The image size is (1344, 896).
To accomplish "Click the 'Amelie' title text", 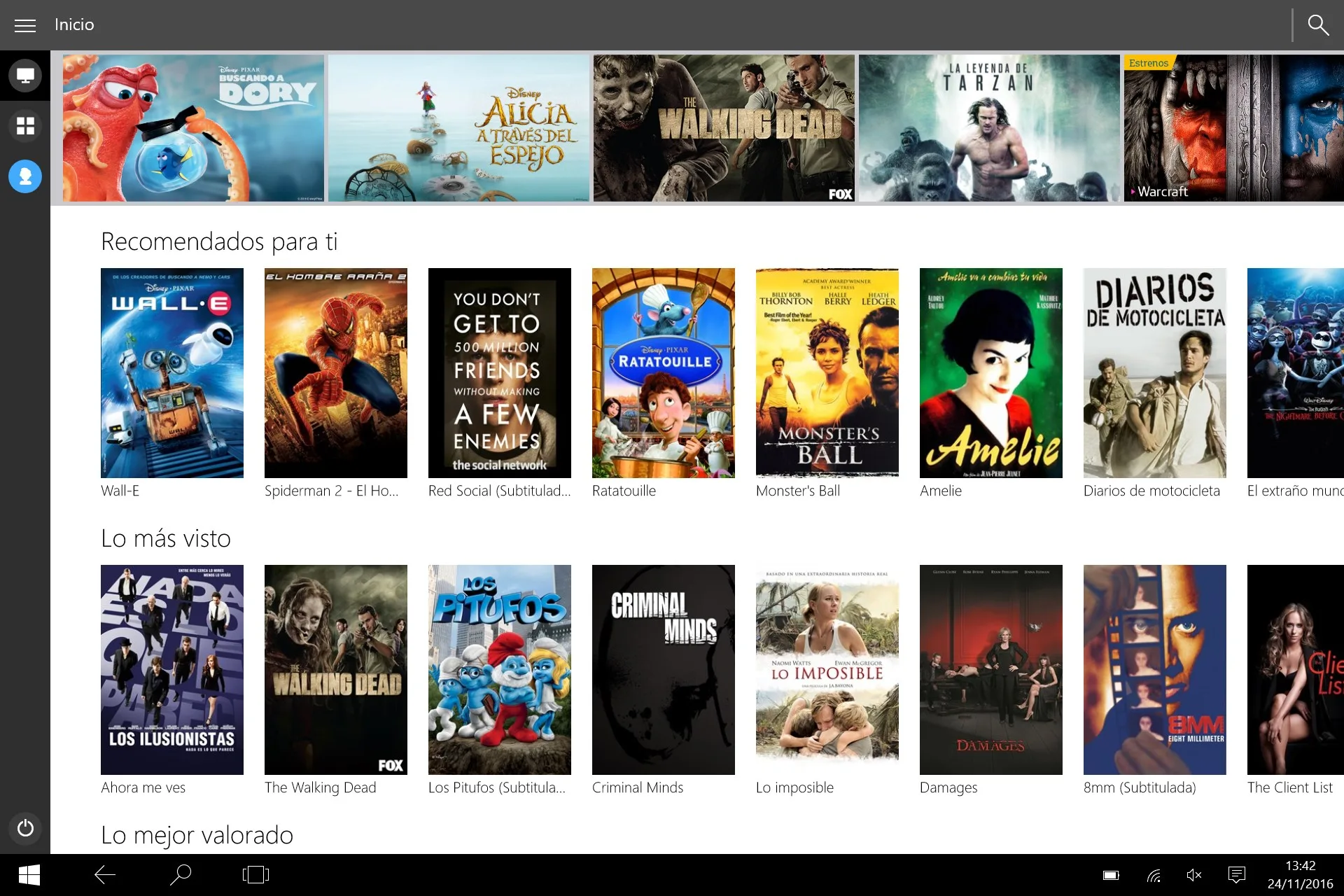I will 941,491.
